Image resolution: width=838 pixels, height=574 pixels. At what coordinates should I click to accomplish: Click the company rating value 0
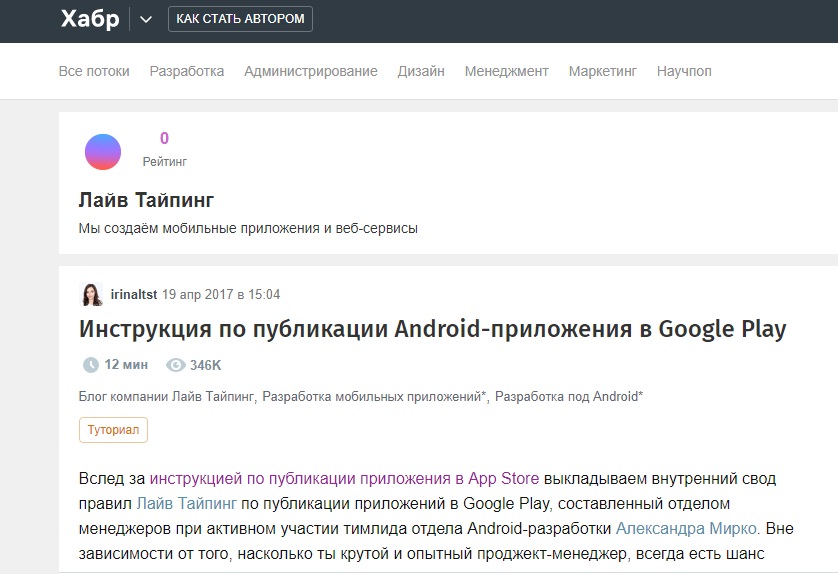pyautogui.click(x=165, y=138)
